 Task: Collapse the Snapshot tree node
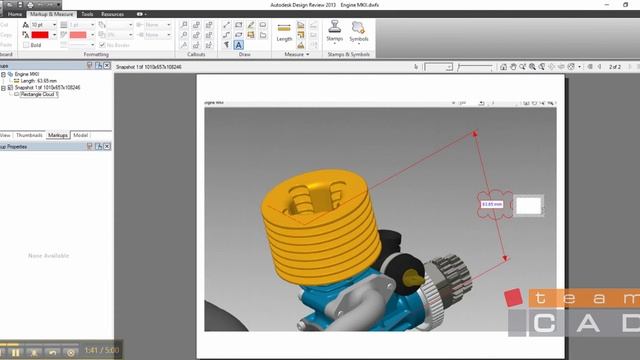[x=3, y=88]
